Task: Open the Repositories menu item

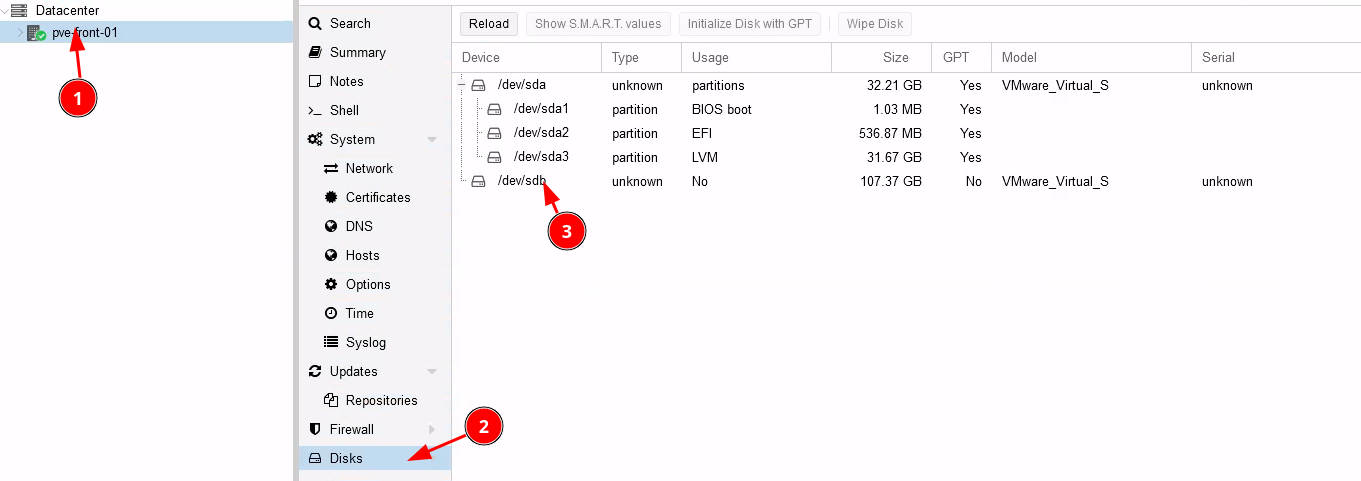Action: [x=381, y=400]
